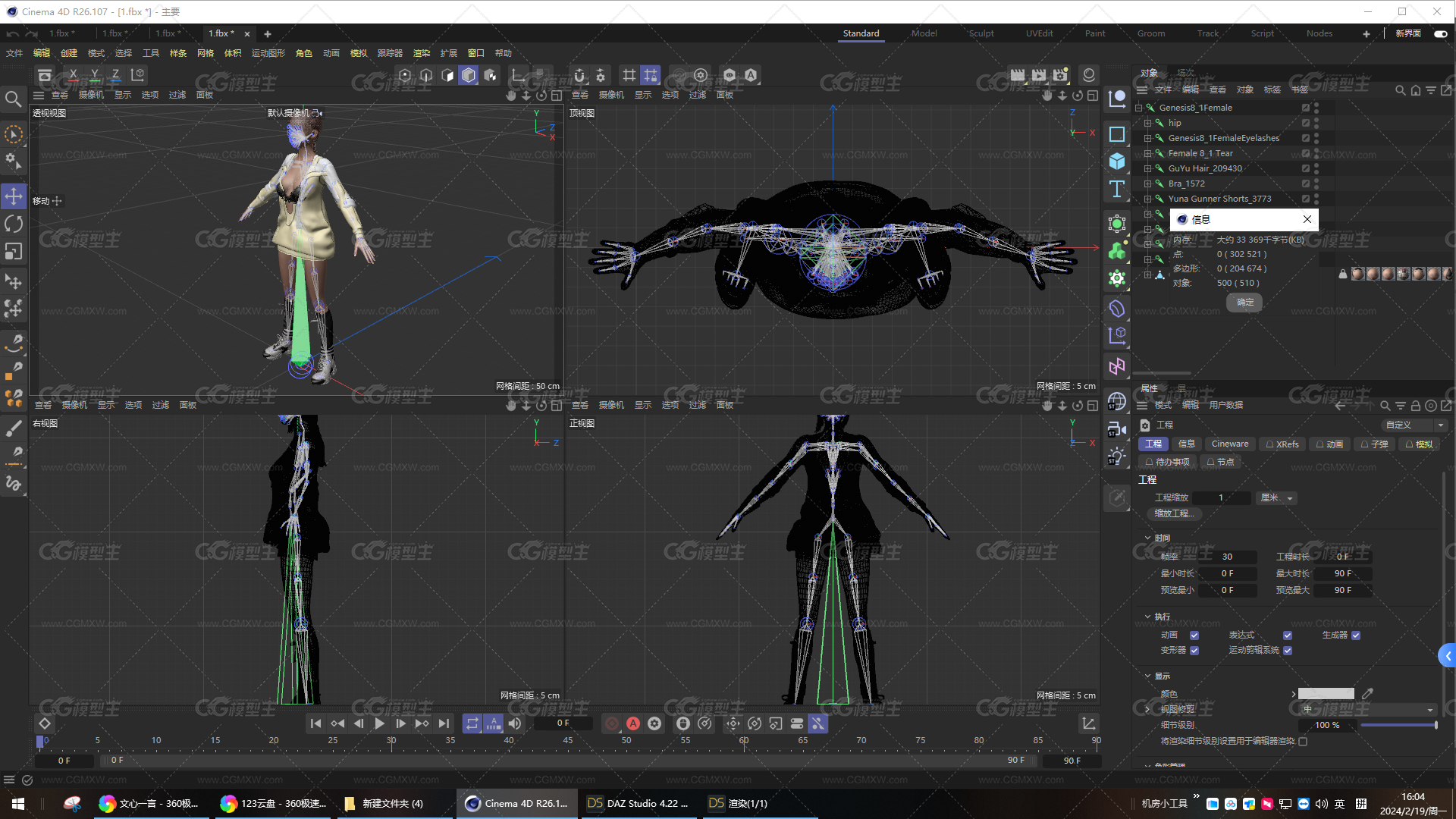The width and height of the screenshot is (1456, 819).
Task: Collapse the 时间 section
Action: pos(1147,538)
